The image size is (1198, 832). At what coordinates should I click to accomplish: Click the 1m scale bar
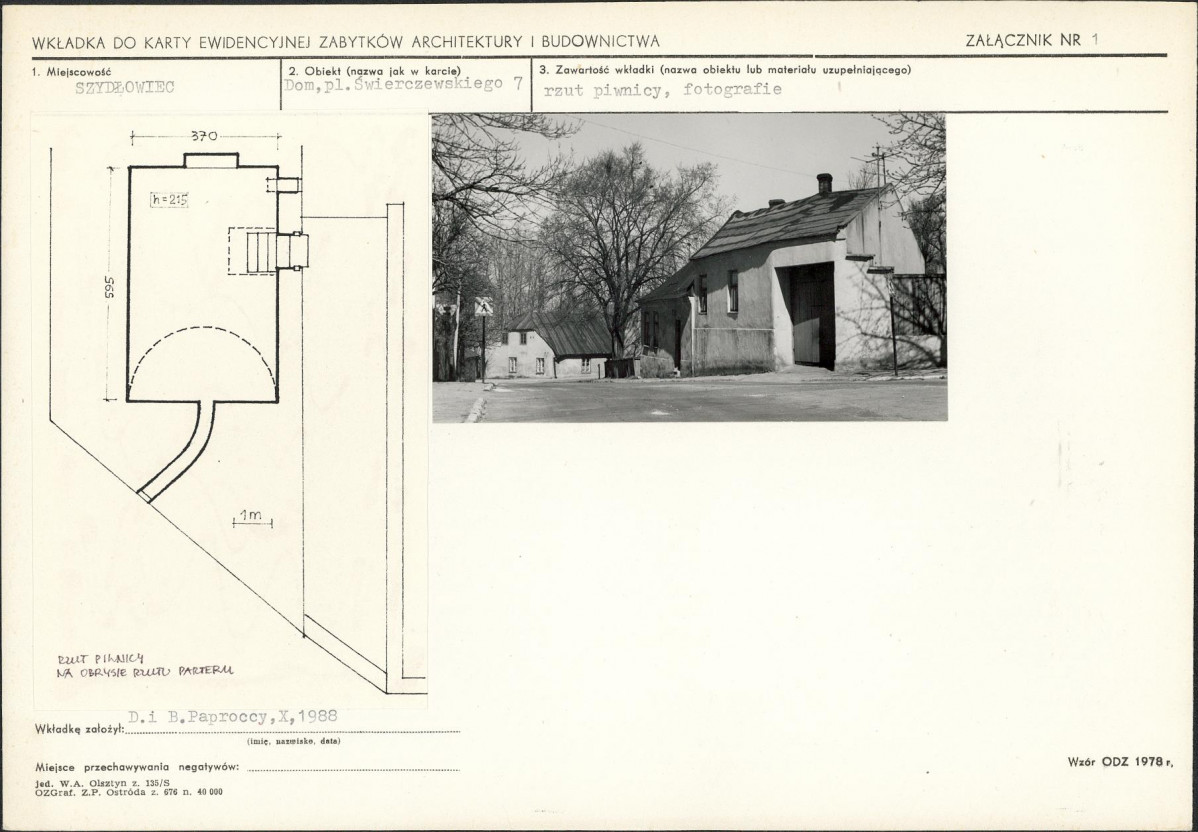pyautogui.click(x=252, y=518)
